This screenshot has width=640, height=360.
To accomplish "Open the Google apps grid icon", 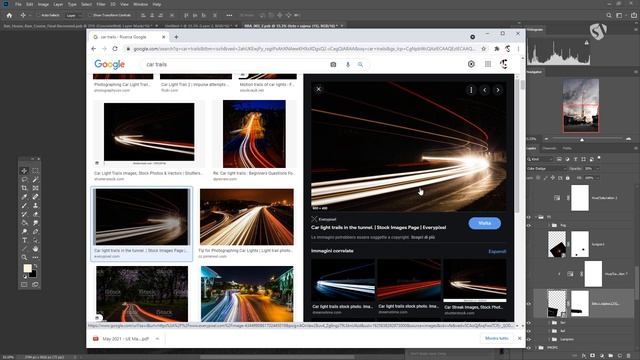I will click(x=488, y=64).
